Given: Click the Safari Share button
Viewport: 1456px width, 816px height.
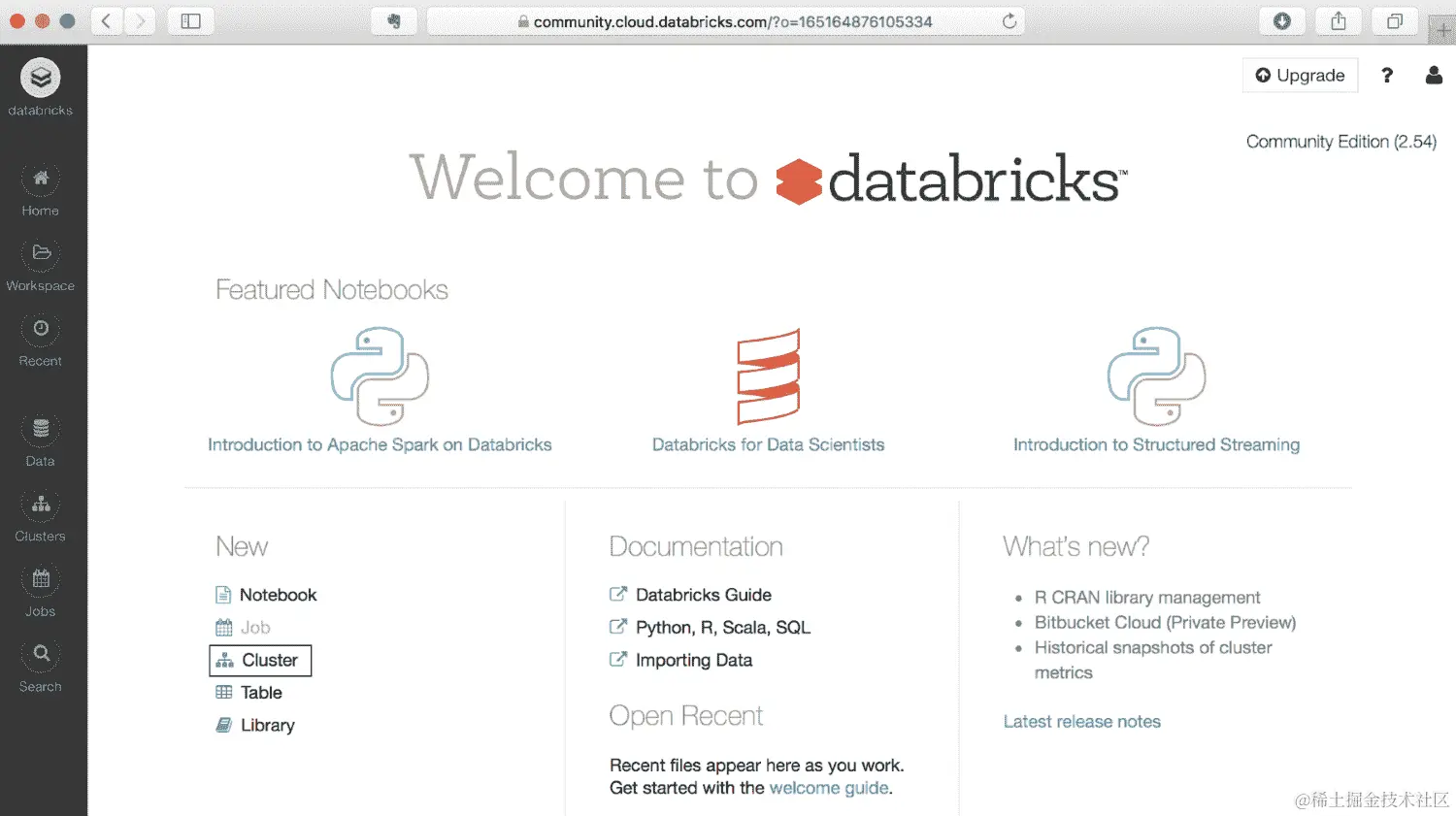Looking at the screenshot, I should (1339, 21).
